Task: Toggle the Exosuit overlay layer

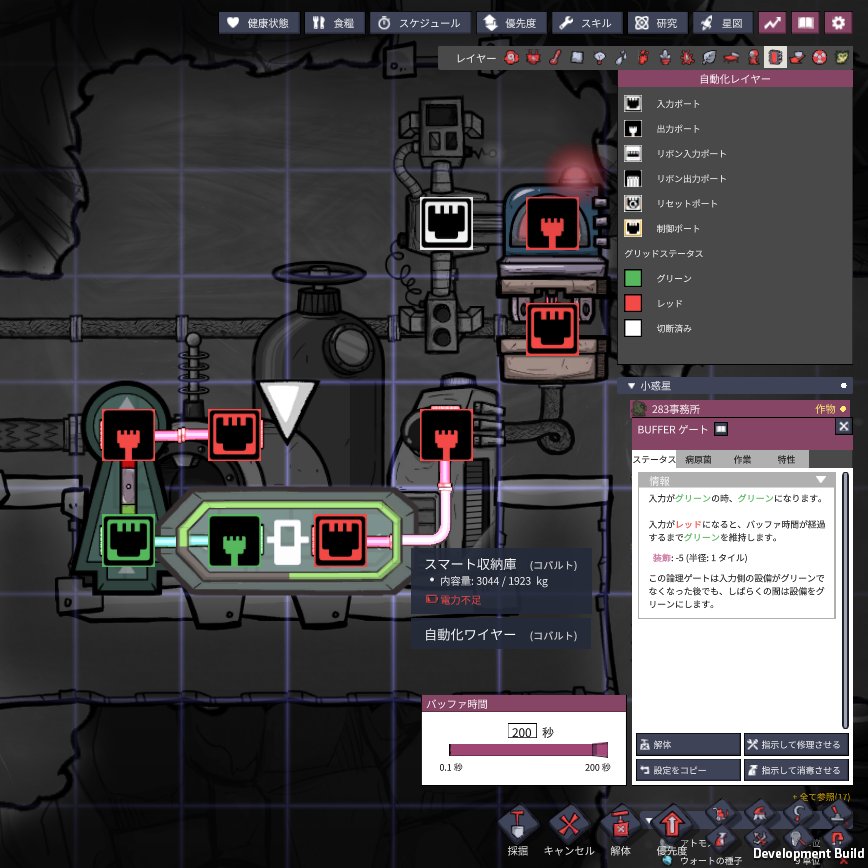Action: (753, 57)
